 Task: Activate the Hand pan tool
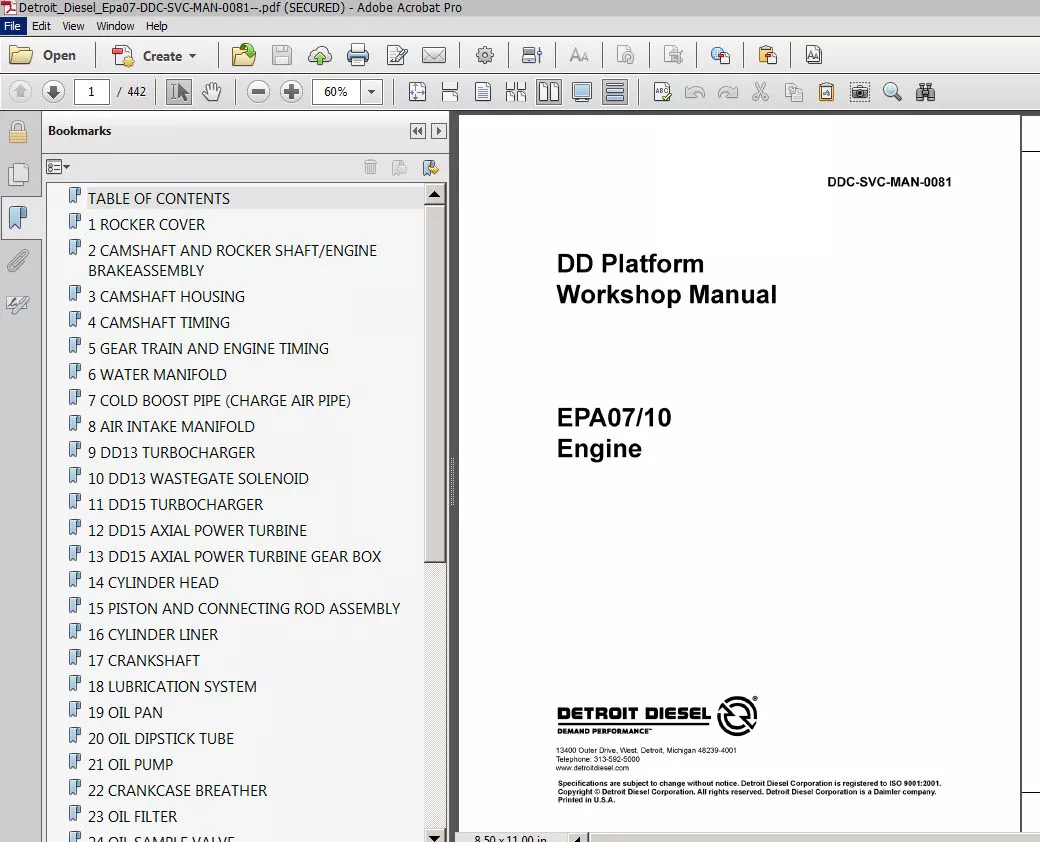(212, 92)
